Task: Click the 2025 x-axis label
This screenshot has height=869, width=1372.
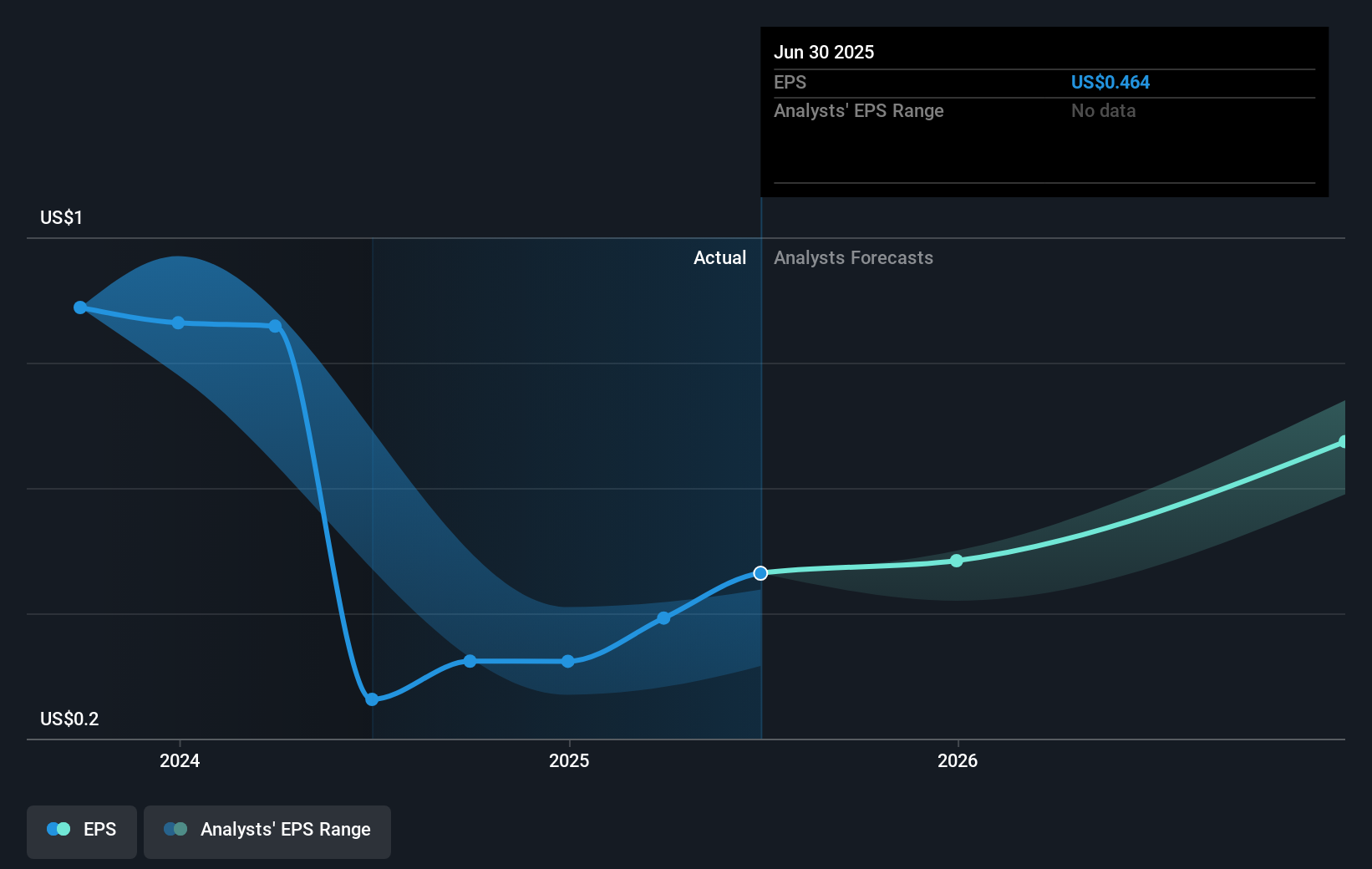Action: 569,760
